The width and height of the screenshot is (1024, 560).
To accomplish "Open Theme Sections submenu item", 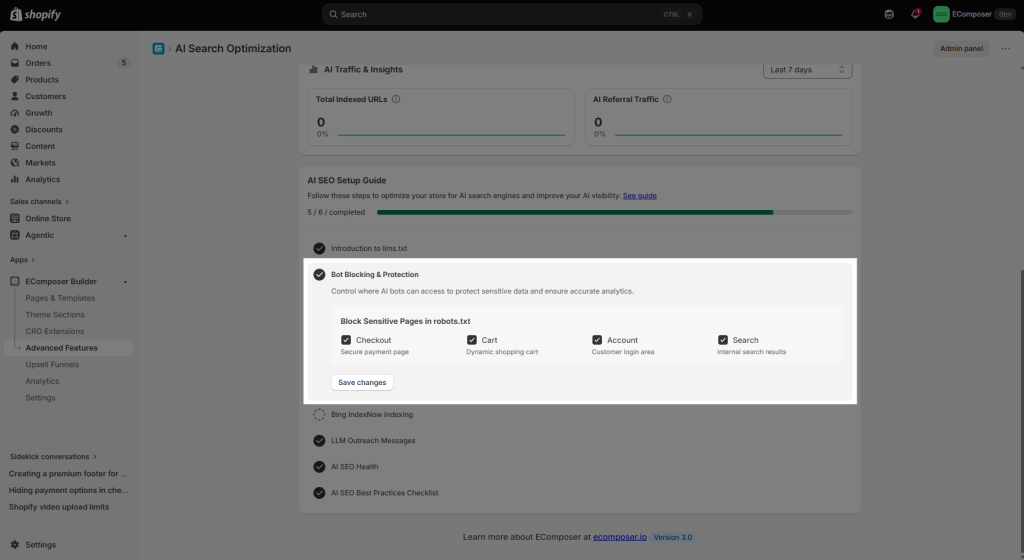I will [55, 315].
